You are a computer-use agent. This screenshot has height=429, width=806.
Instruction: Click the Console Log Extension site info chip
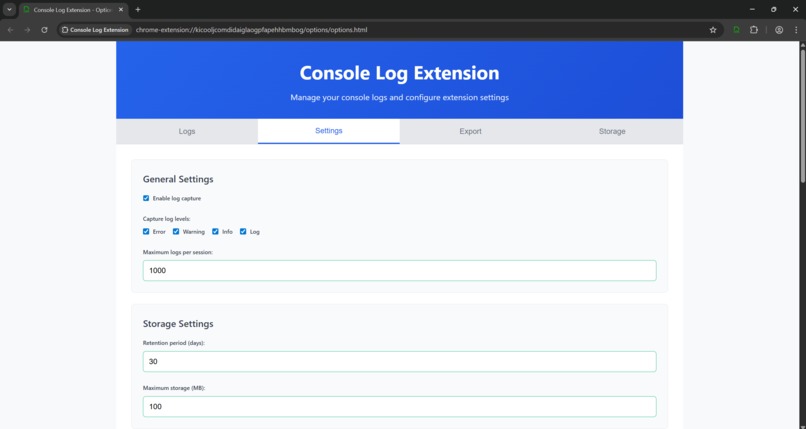coord(95,30)
